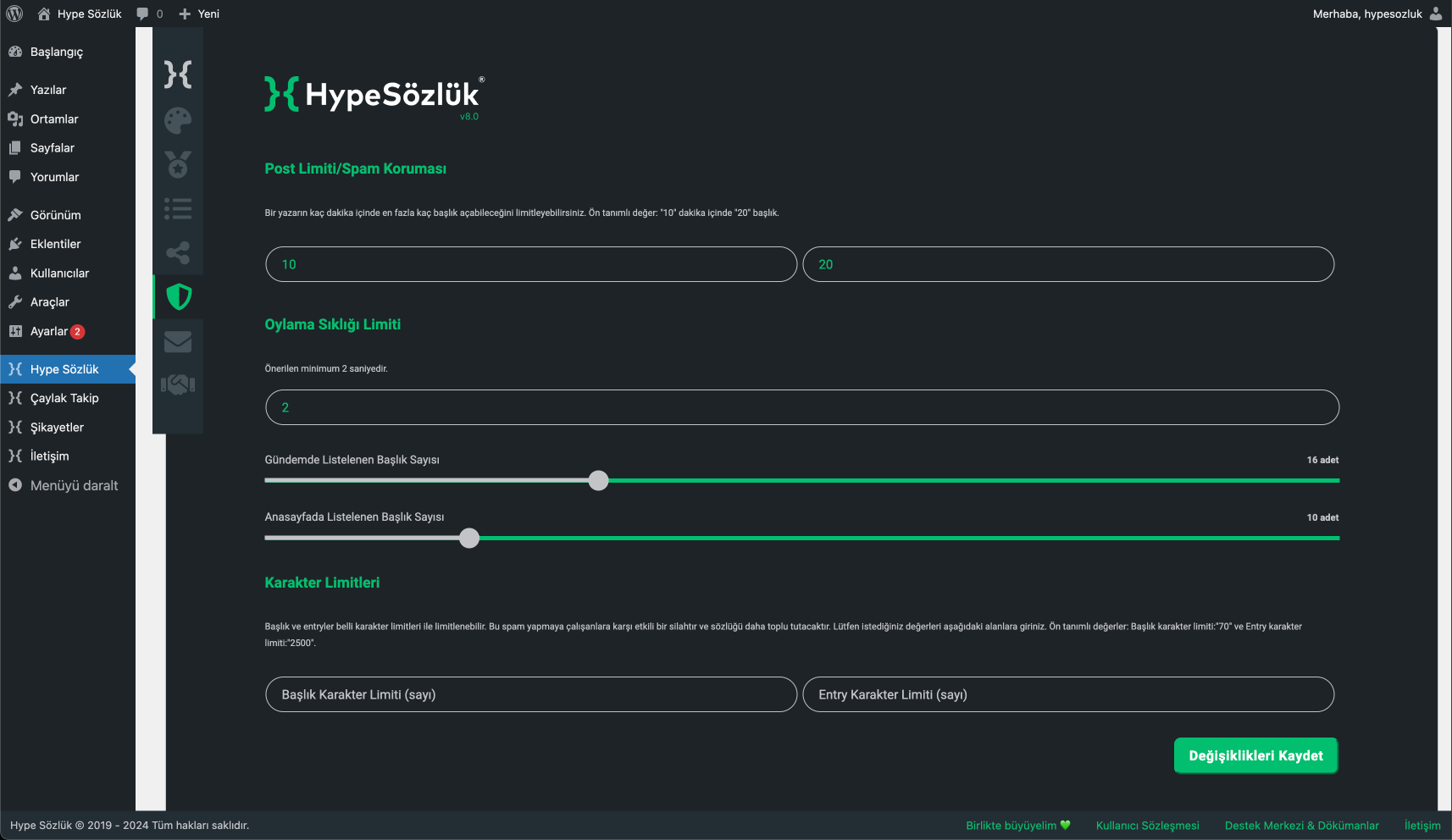The image size is (1452, 840).
Task: Open the Hype Sözlük general settings tab icon
Action: coord(178,75)
